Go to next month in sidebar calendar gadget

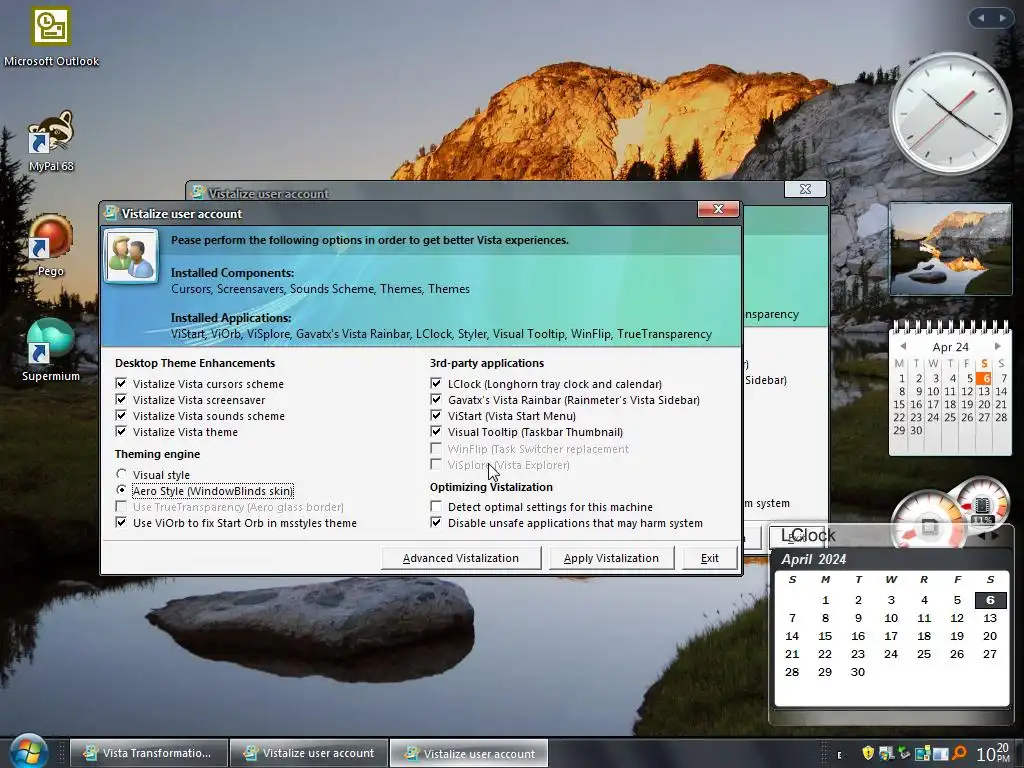coord(997,346)
